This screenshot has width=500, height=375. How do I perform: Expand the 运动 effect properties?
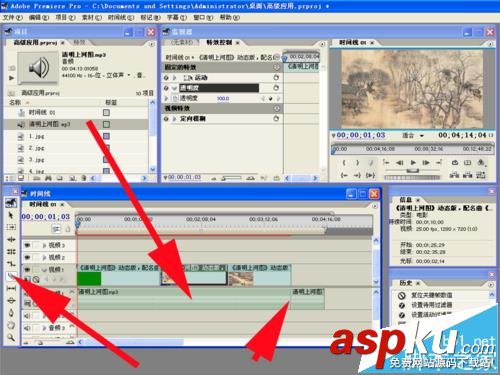(x=174, y=78)
